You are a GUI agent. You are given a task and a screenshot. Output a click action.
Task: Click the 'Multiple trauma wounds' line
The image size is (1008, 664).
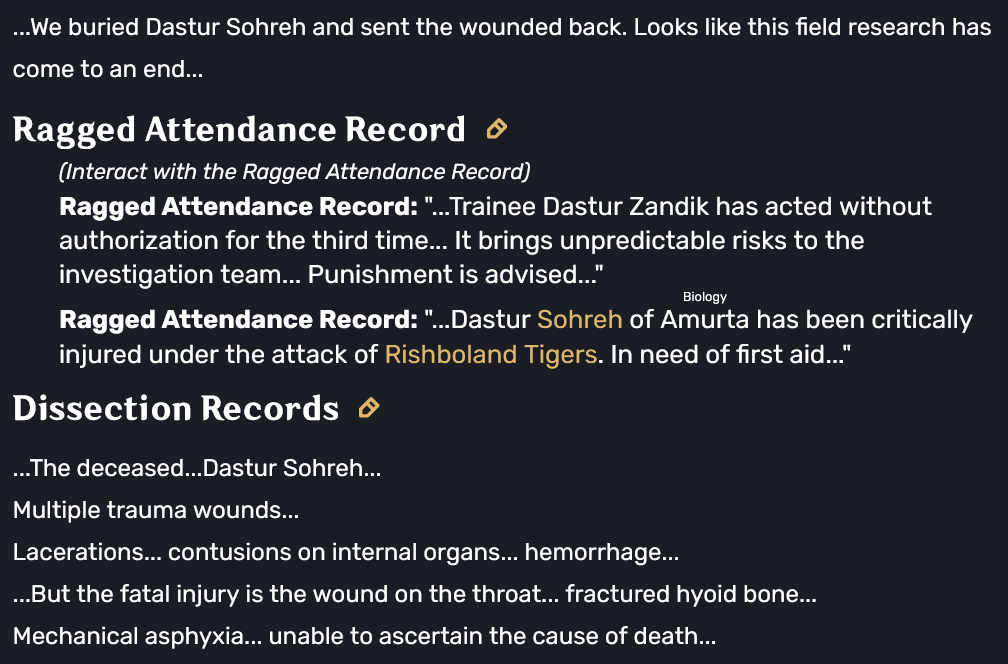(x=156, y=510)
